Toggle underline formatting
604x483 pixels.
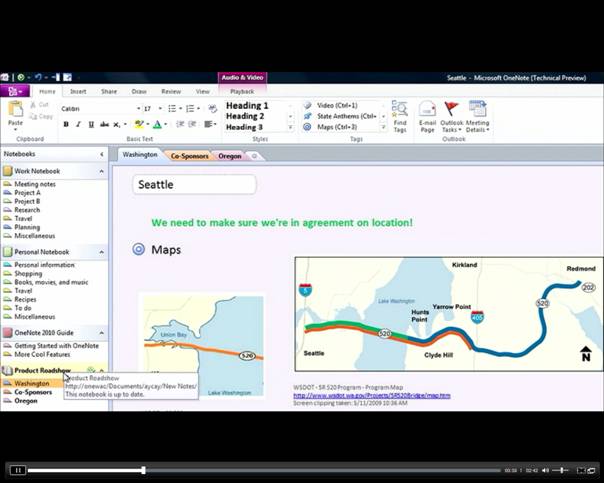pos(91,124)
